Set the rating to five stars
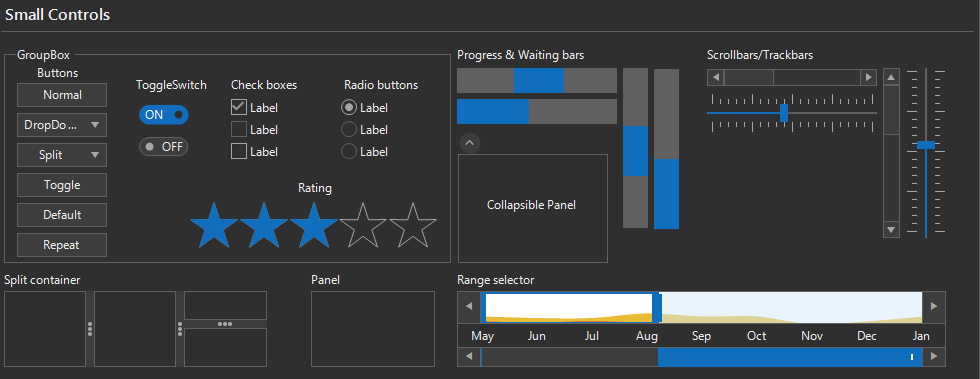 point(413,225)
